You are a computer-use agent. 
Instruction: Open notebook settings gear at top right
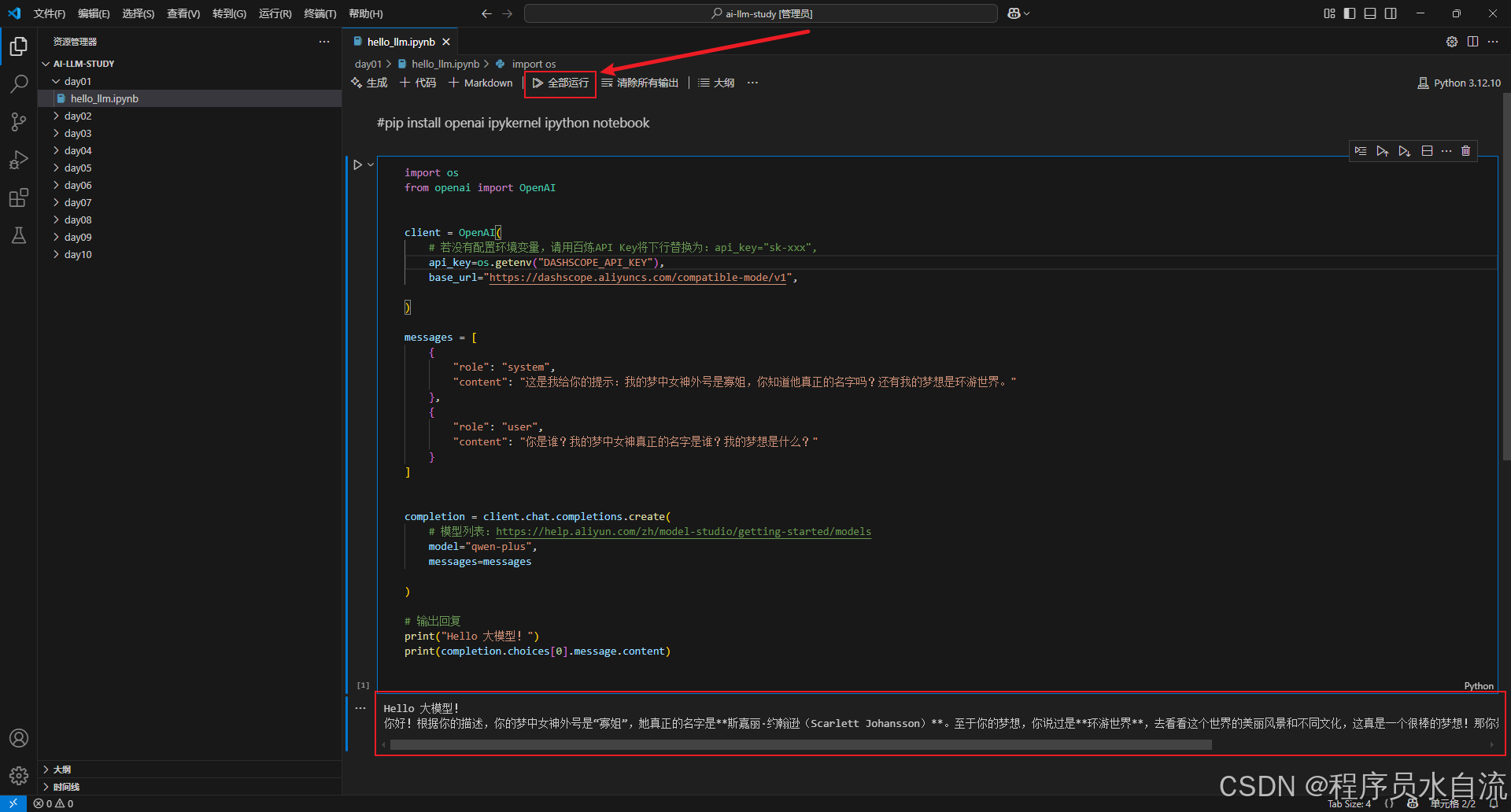tap(1452, 42)
